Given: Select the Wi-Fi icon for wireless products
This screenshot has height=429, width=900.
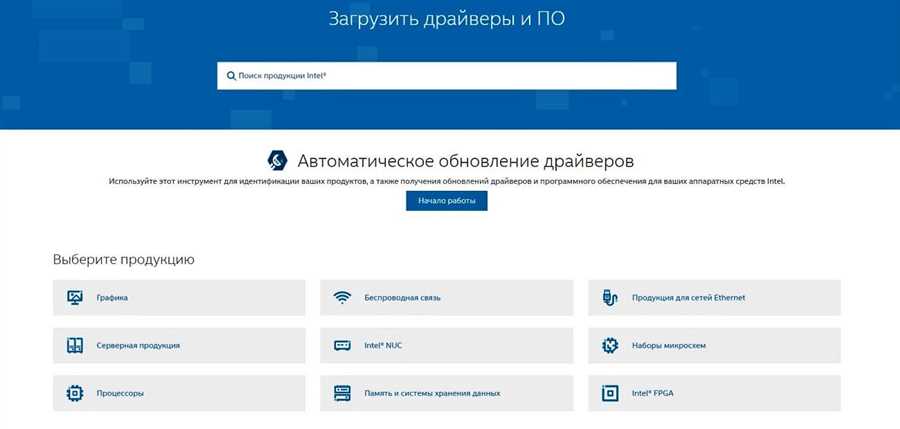Looking at the screenshot, I should click(342, 297).
